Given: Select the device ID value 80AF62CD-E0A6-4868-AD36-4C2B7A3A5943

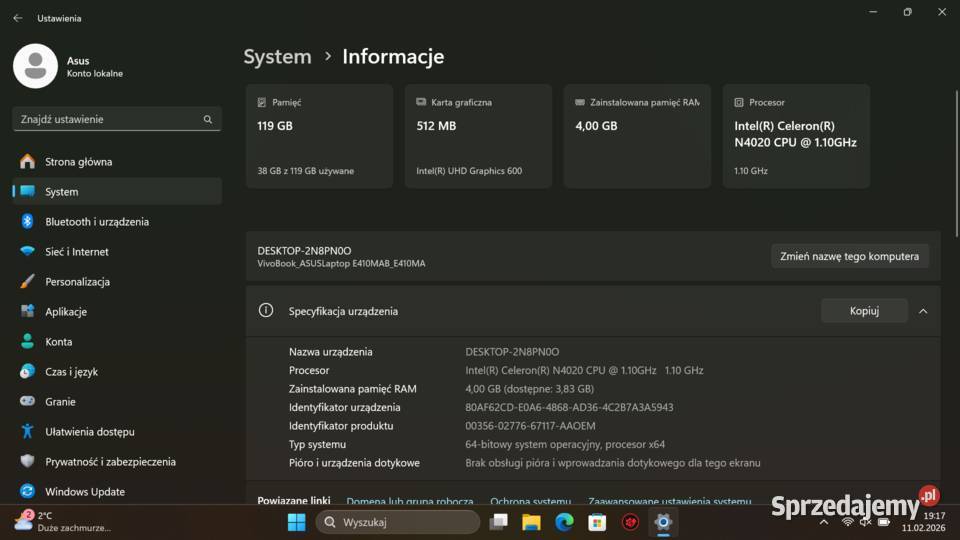Looking at the screenshot, I should 569,407.
